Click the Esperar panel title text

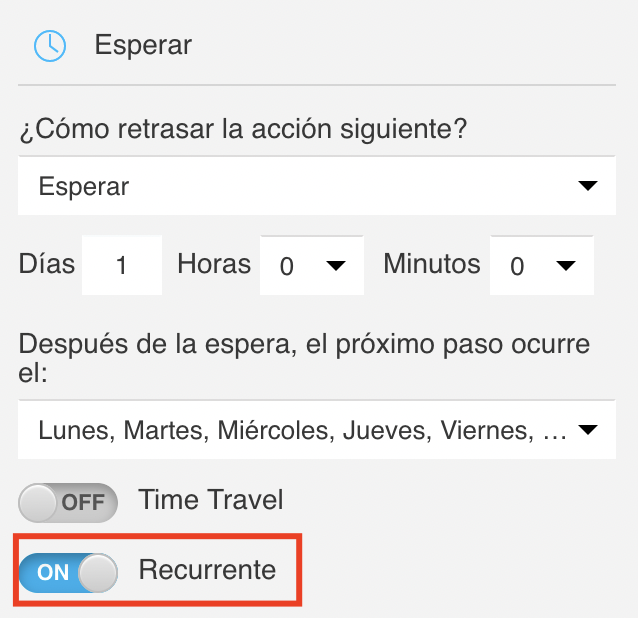[x=143, y=45]
